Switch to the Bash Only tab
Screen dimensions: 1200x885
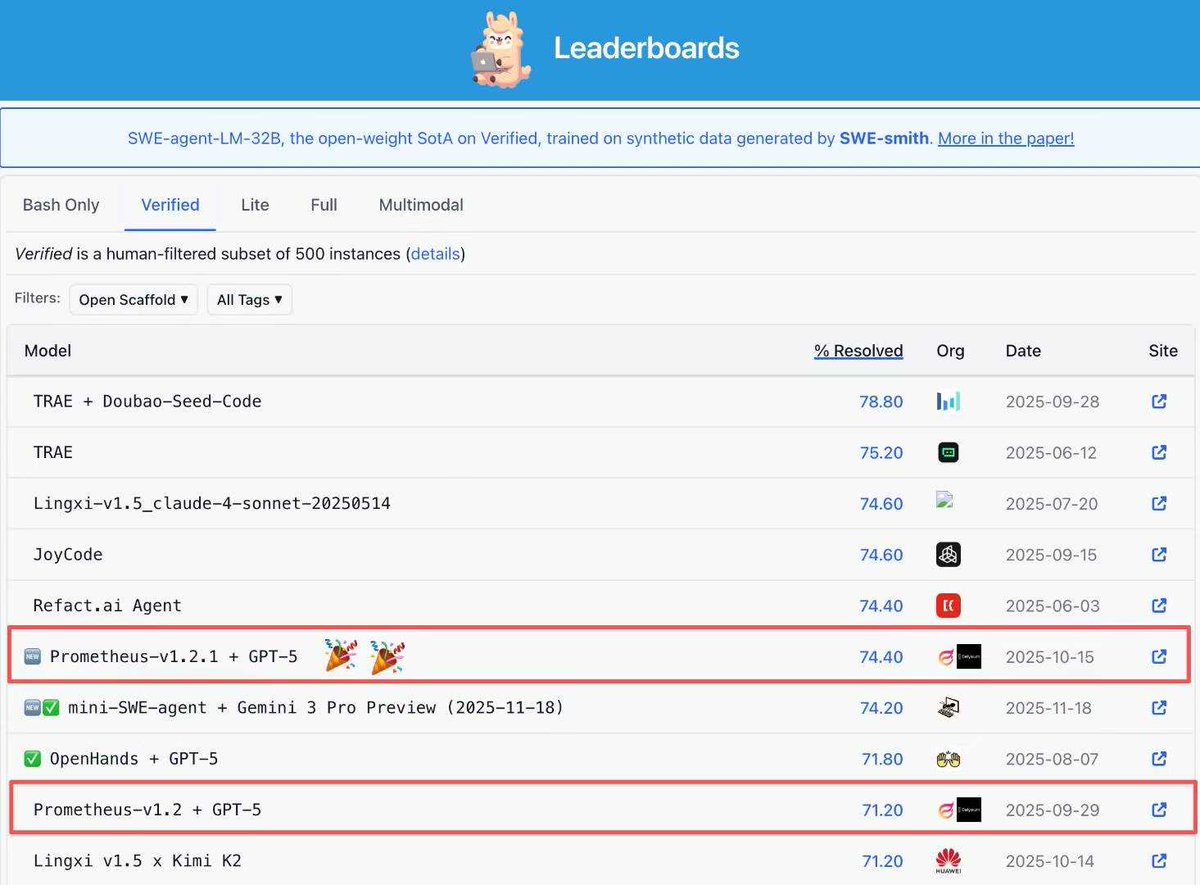pos(61,205)
